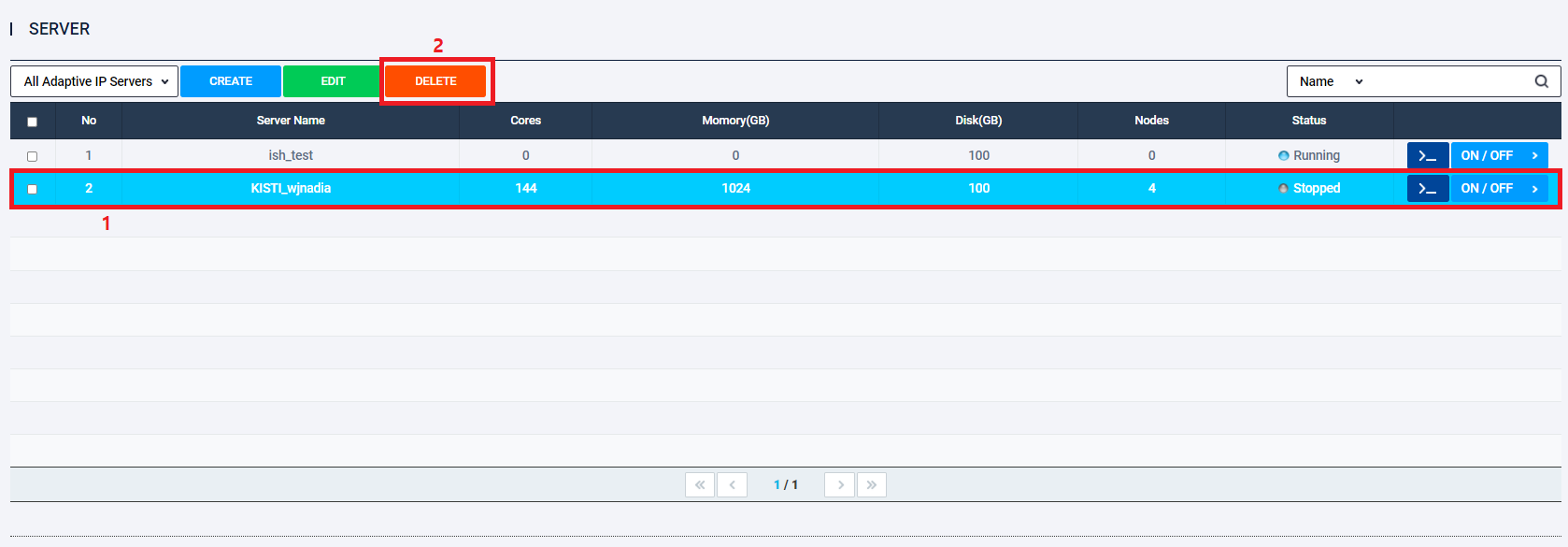
Task: Click the CREATE button
Action: coord(231,81)
